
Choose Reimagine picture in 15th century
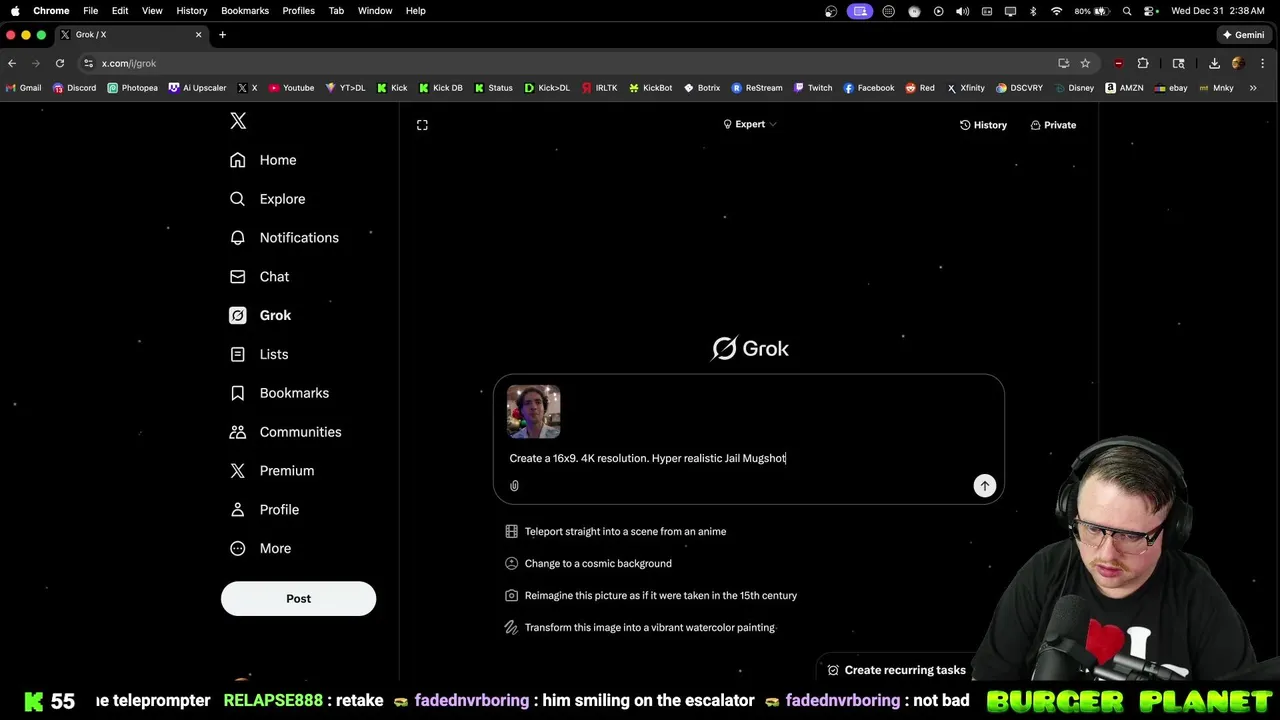(x=651, y=596)
